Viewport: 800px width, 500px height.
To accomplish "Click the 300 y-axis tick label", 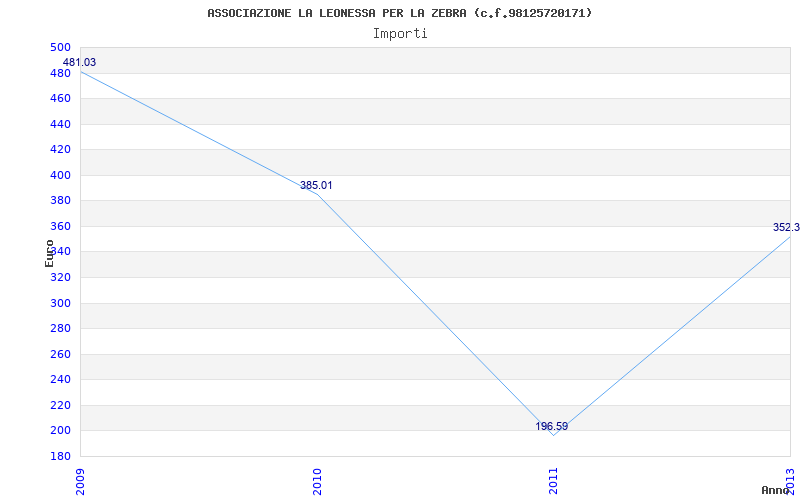I will (60, 303).
